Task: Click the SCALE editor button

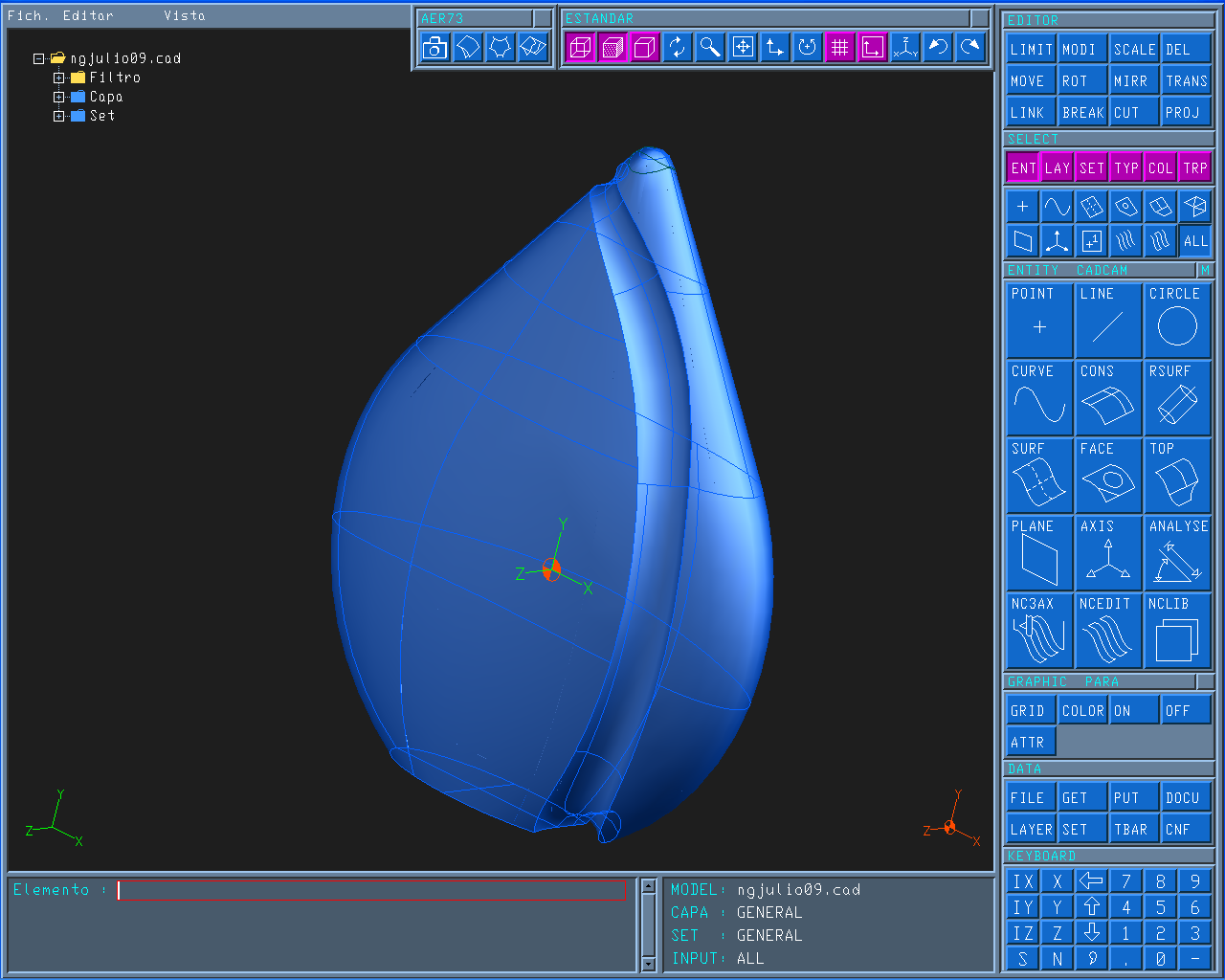Action: pyautogui.click(x=1135, y=50)
